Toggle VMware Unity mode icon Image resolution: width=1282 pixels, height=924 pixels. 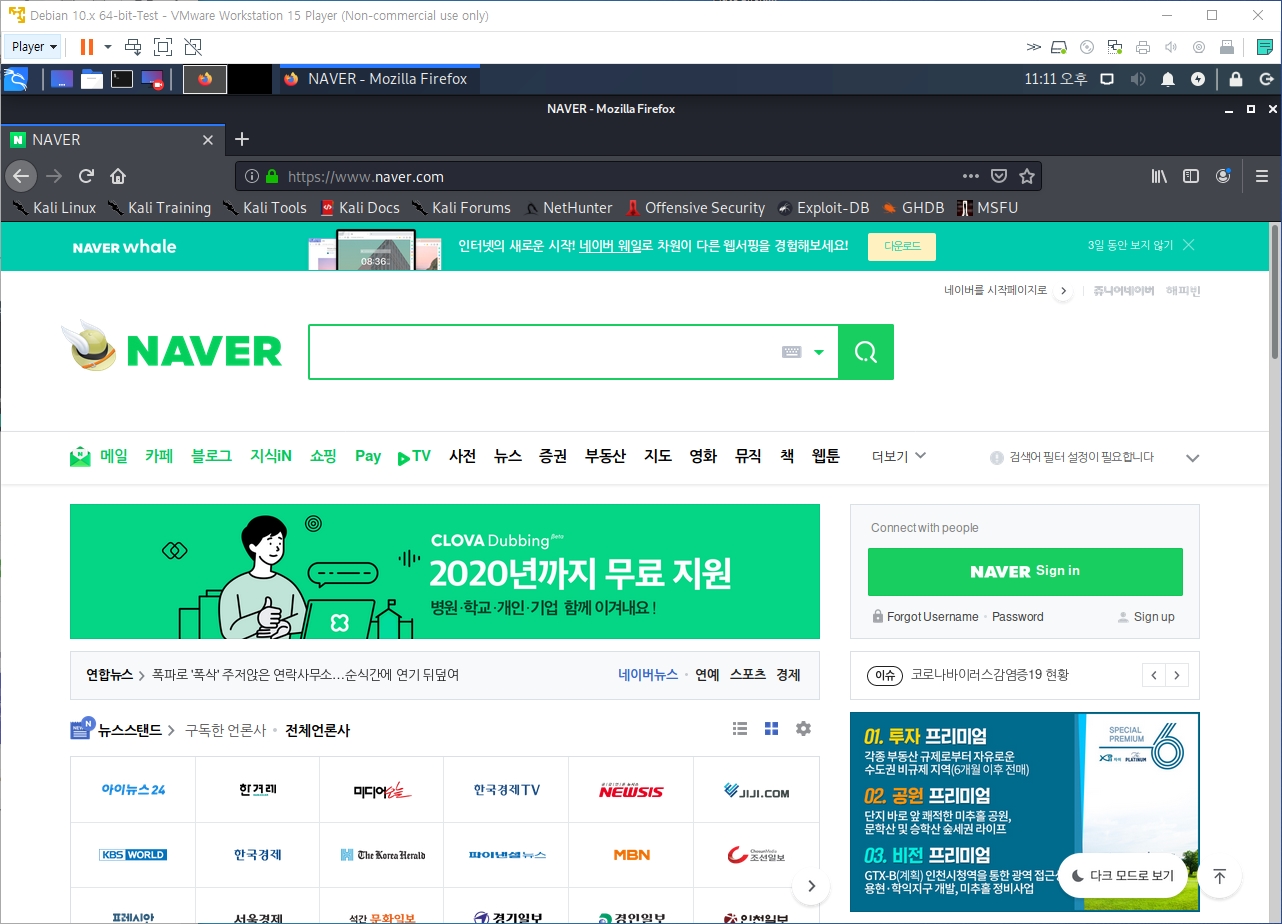click(x=193, y=47)
